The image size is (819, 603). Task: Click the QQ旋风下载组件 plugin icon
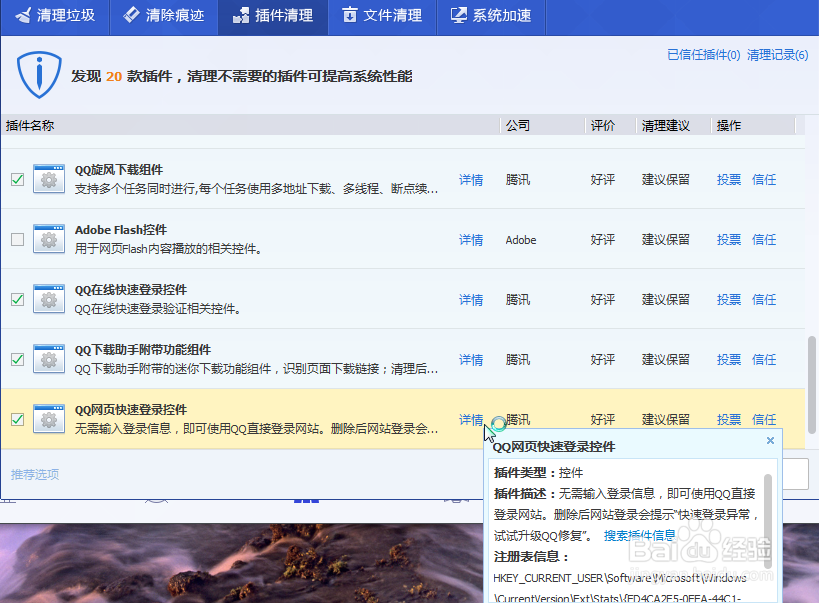point(49,179)
